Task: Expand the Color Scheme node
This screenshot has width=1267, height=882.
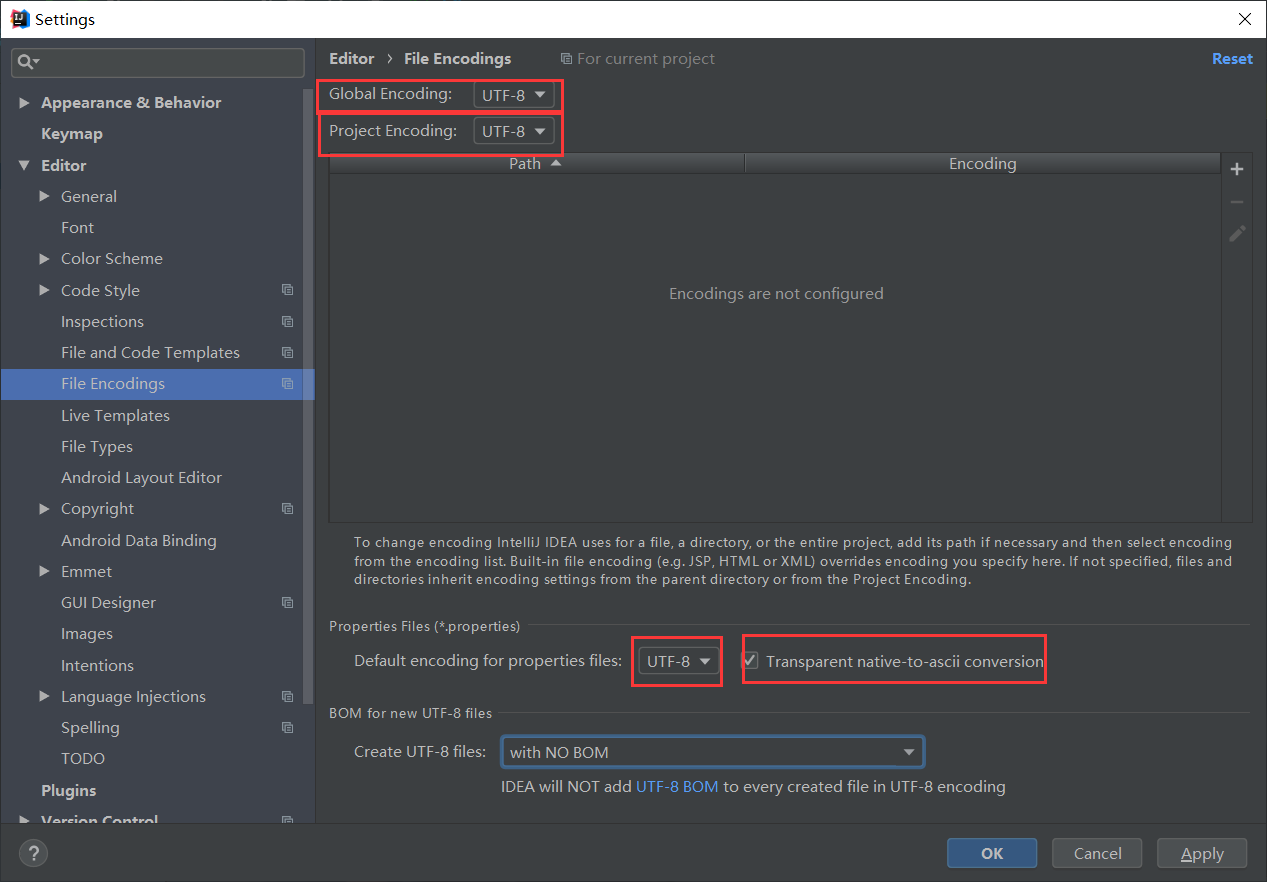Action: tap(44, 258)
